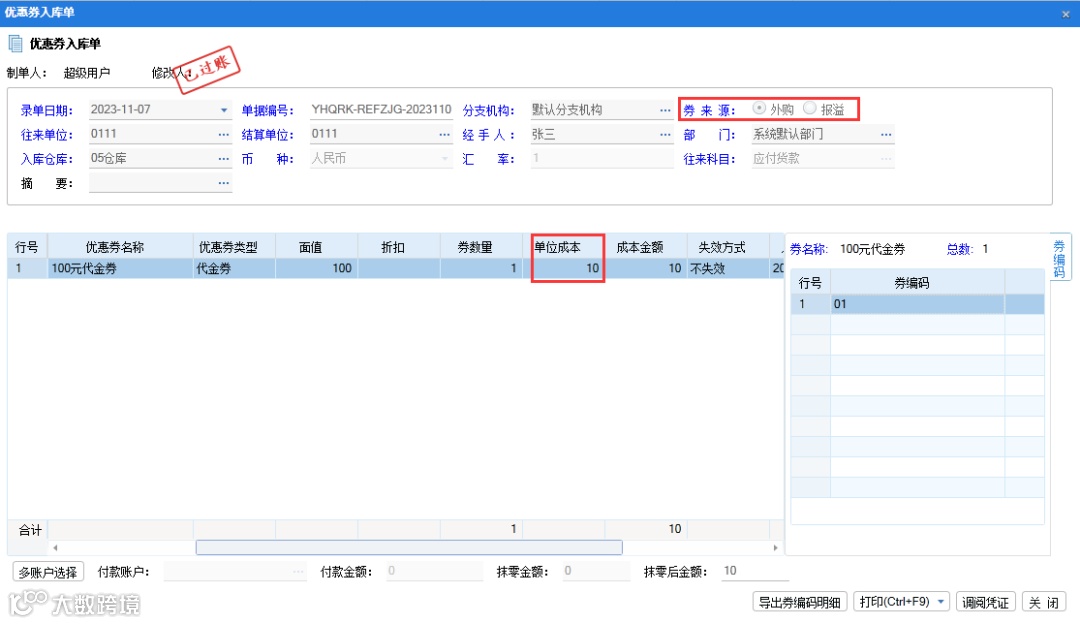Open the 打印(Ctrl+F9) dropdown arrow

pyautogui.click(x=941, y=602)
